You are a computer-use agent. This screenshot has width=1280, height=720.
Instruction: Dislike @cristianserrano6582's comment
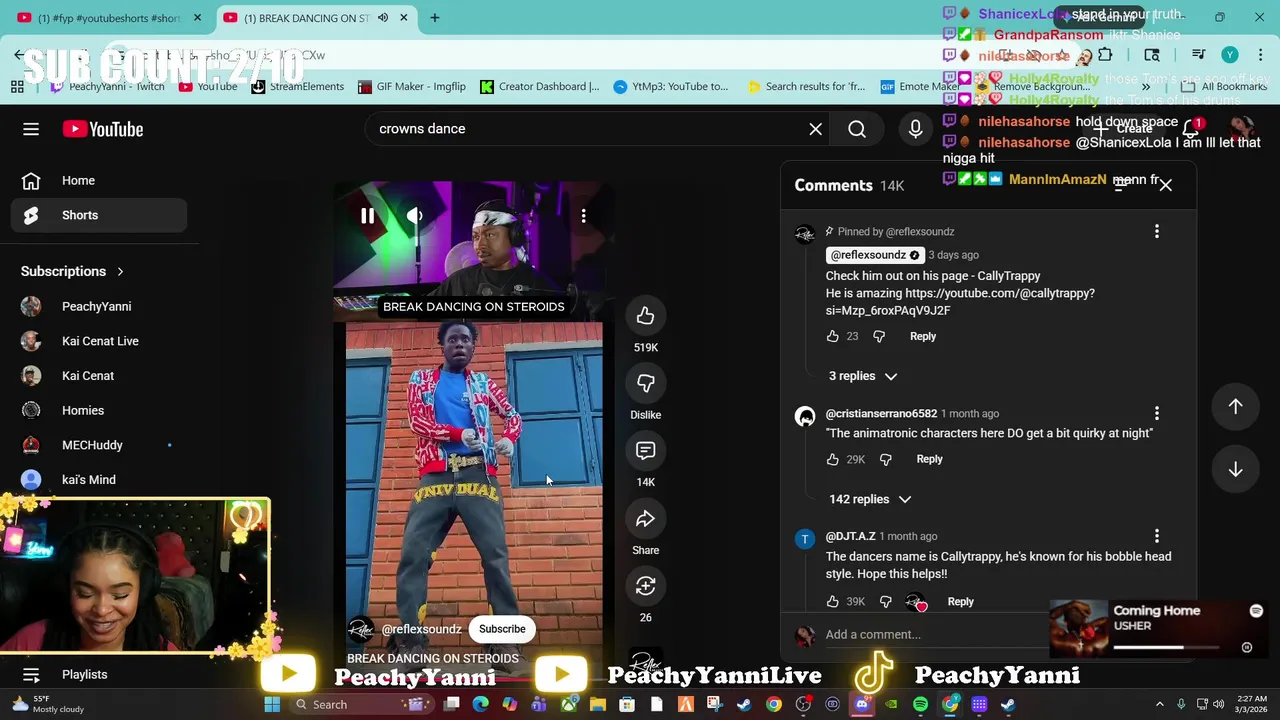click(x=885, y=460)
